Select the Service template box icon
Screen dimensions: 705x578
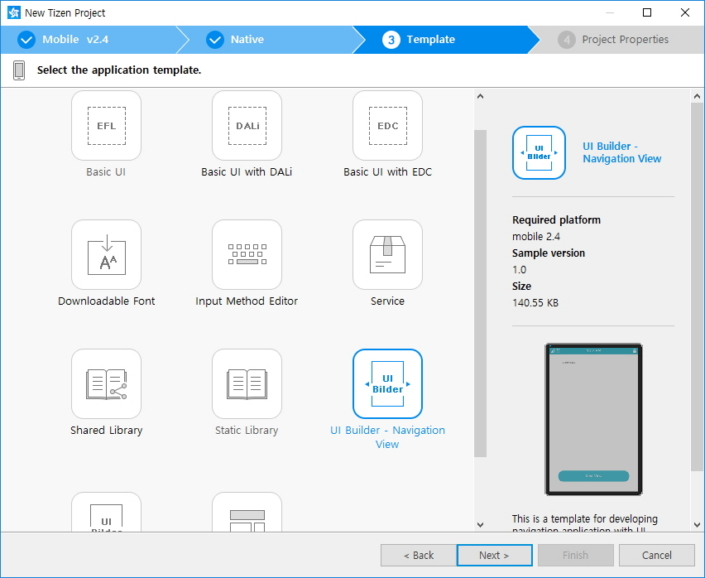(x=388, y=255)
